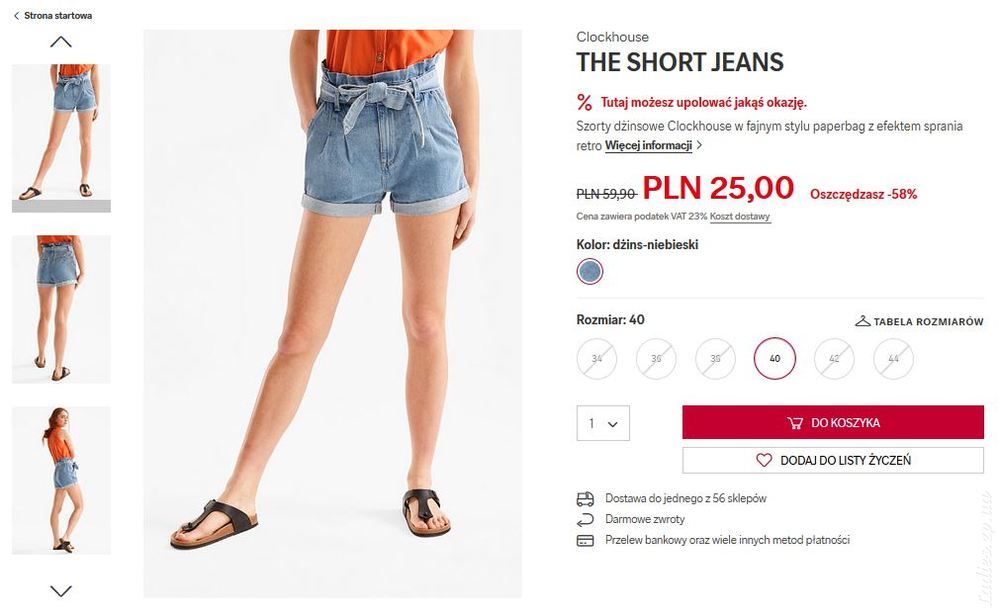Select crossed-out size 44
The width and height of the screenshot is (1000, 615).
(893, 359)
